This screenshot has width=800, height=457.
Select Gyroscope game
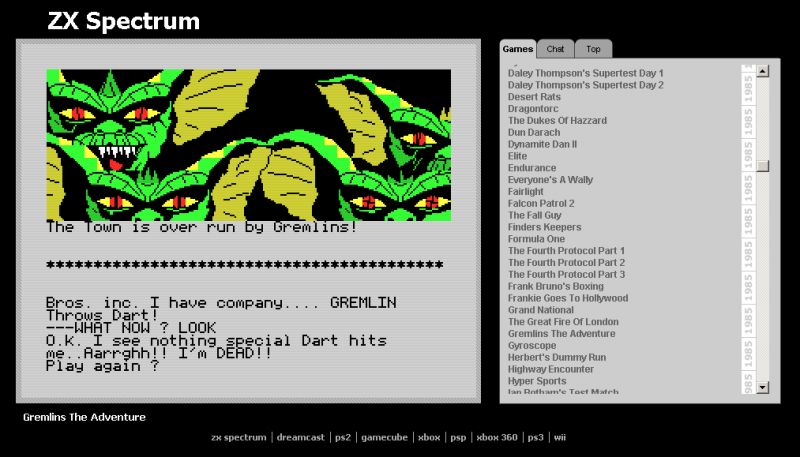pyautogui.click(x=532, y=345)
